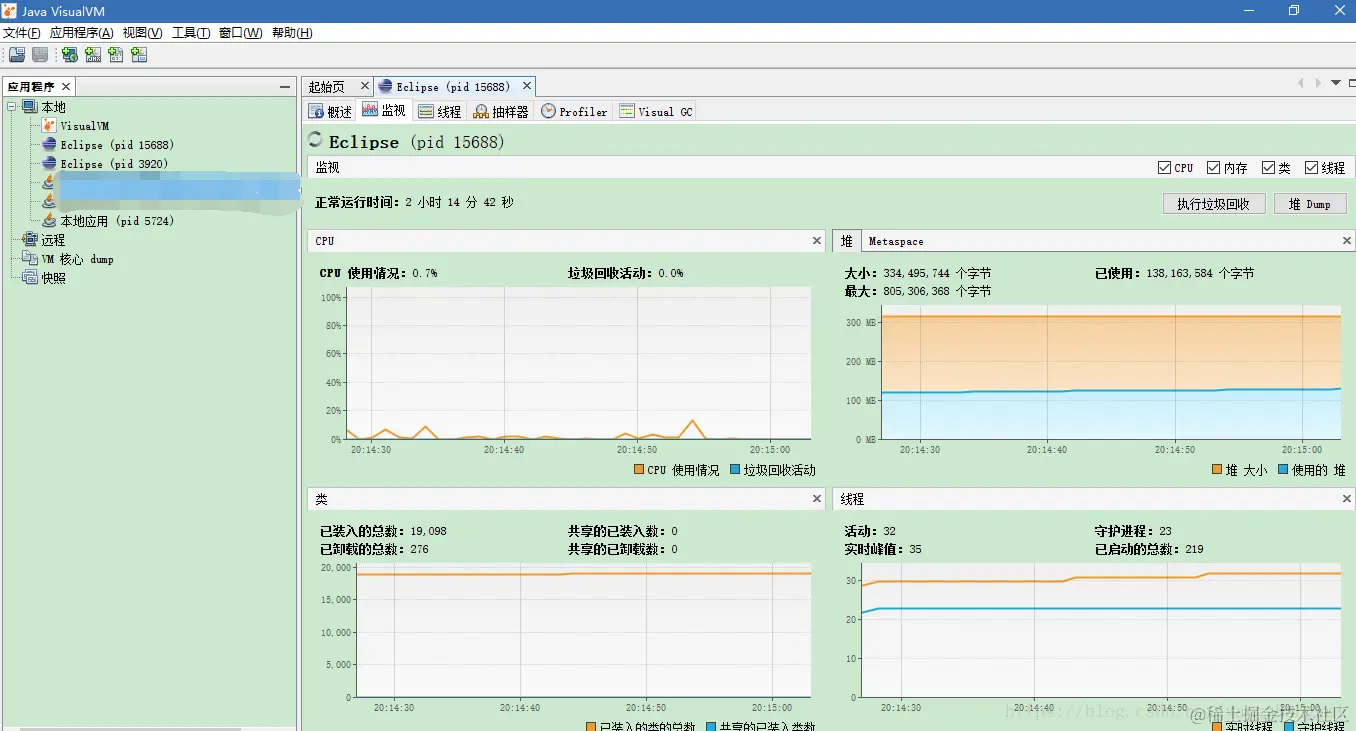This screenshot has width=1356, height=731.
Task: Click the orange CPU 使用情况 legend swatch
Action: coord(639,470)
